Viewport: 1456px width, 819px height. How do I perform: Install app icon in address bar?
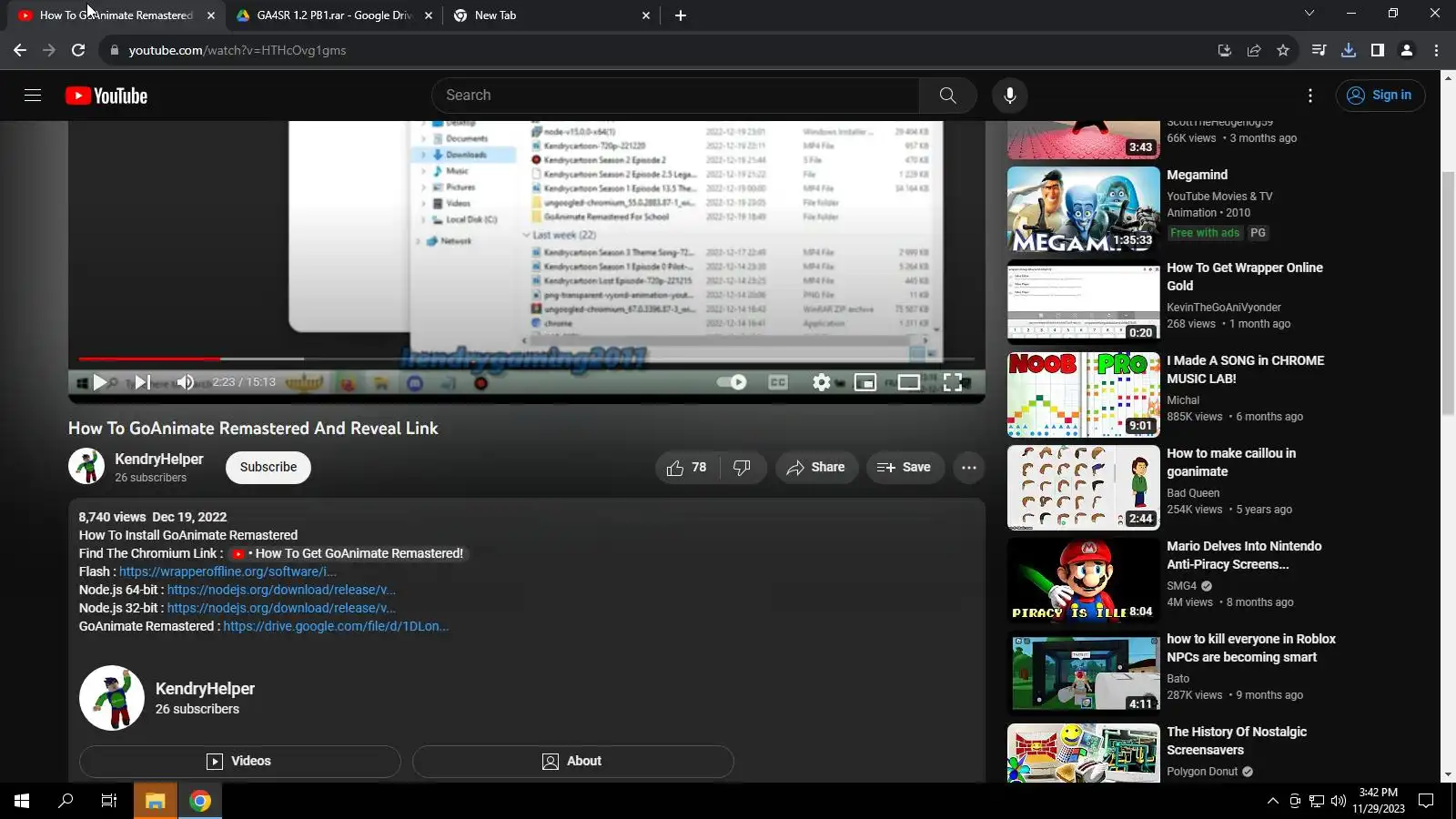(1225, 51)
